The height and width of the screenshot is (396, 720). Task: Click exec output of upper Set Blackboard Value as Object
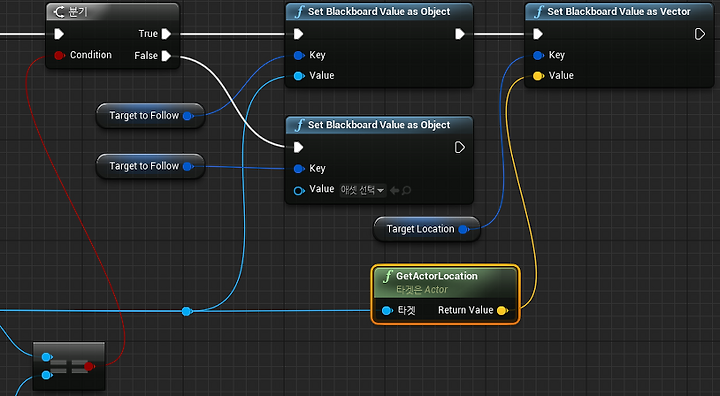pos(460,34)
